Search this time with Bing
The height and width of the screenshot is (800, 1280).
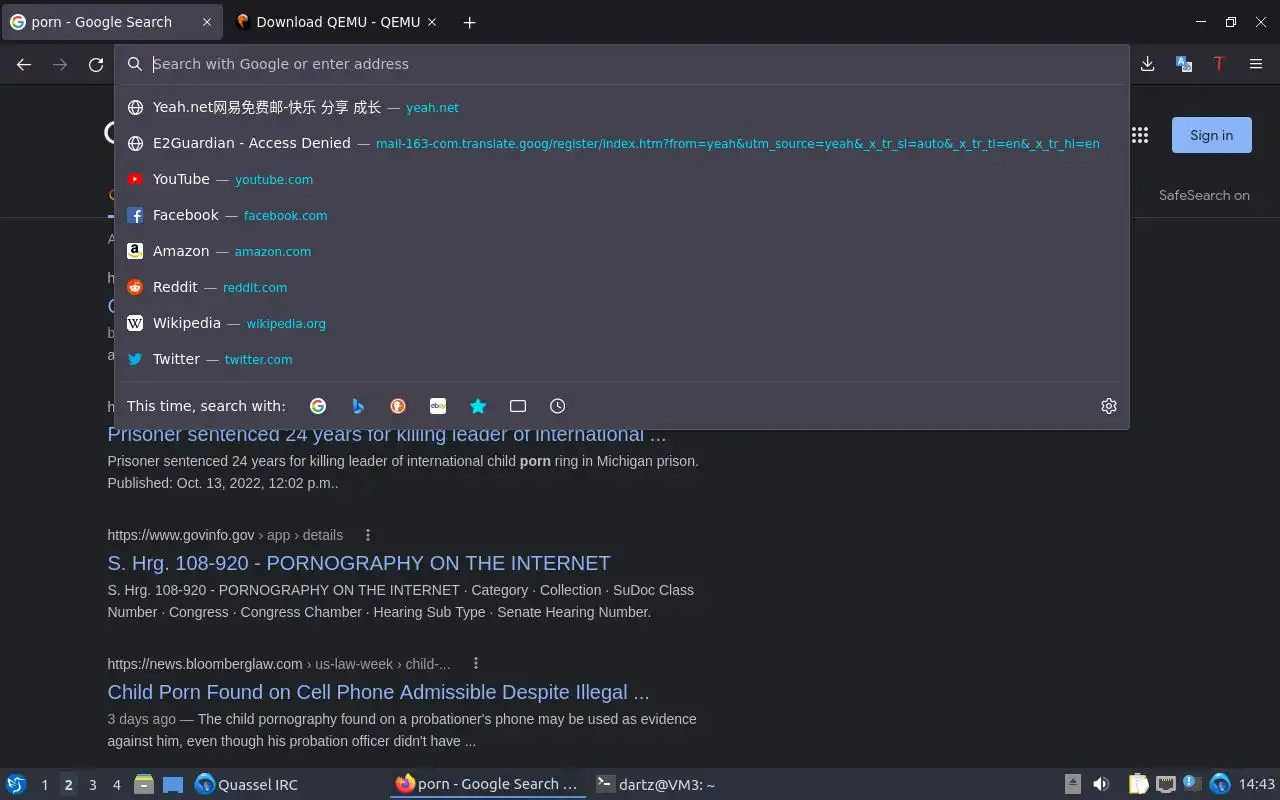pos(358,406)
